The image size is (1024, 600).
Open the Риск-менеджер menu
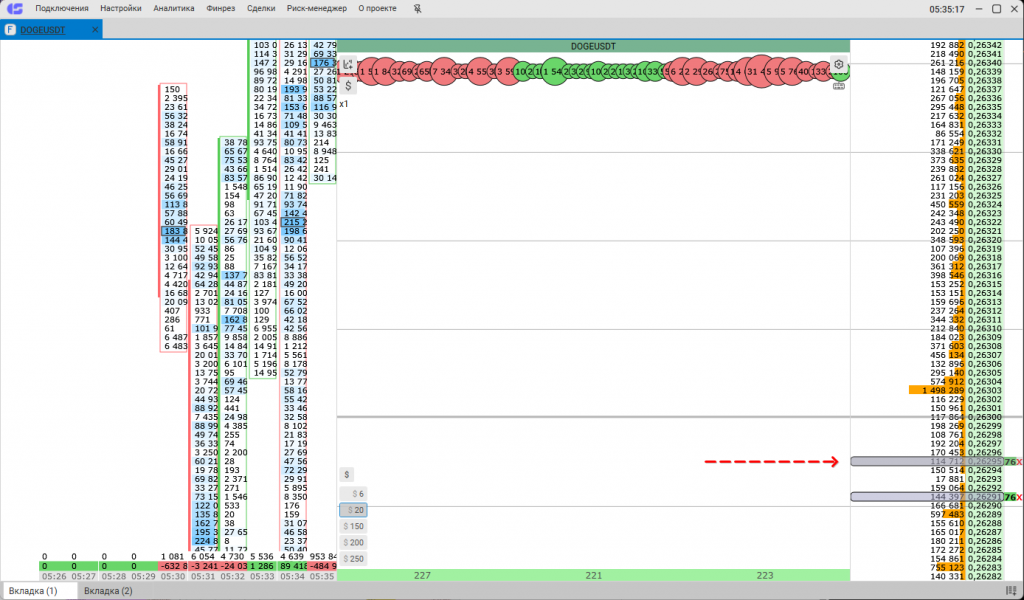(317, 8)
